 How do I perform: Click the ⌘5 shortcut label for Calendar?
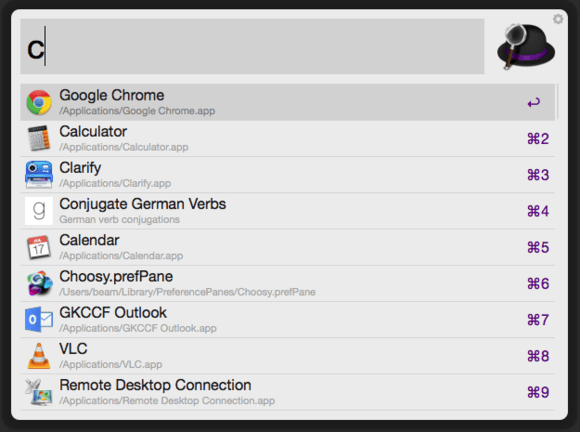(x=538, y=247)
